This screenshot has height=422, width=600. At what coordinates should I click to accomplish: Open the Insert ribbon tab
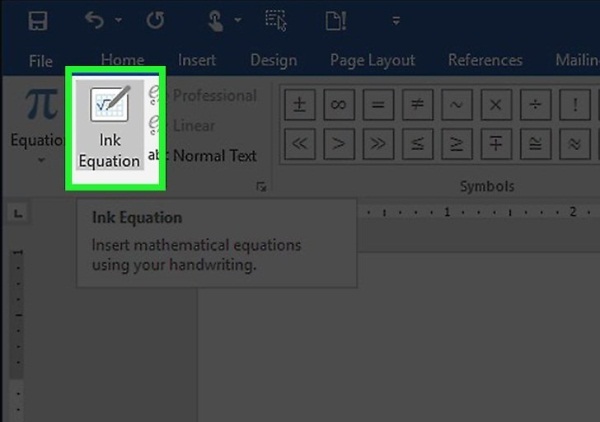coord(197,60)
